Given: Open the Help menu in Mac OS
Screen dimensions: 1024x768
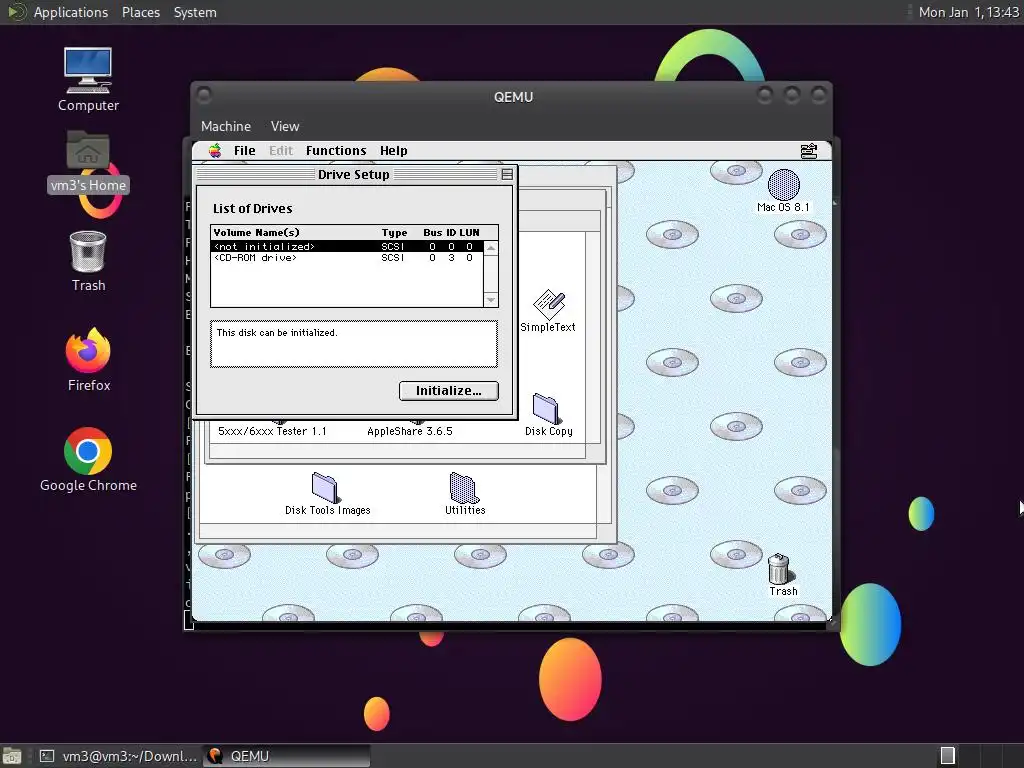Looking at the screenshot, I should (x=394, y=151).
